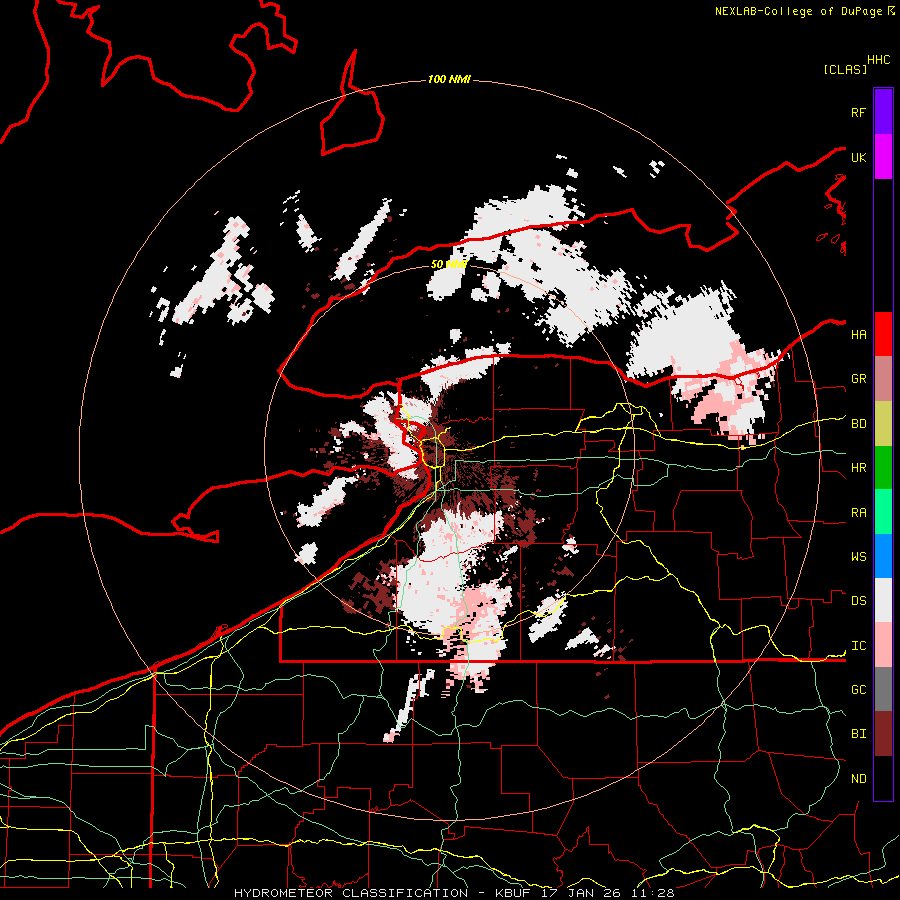This screenshot has width=900, height=900.
Task: Click the WS blue legend swatch
Action: (883, 556)
